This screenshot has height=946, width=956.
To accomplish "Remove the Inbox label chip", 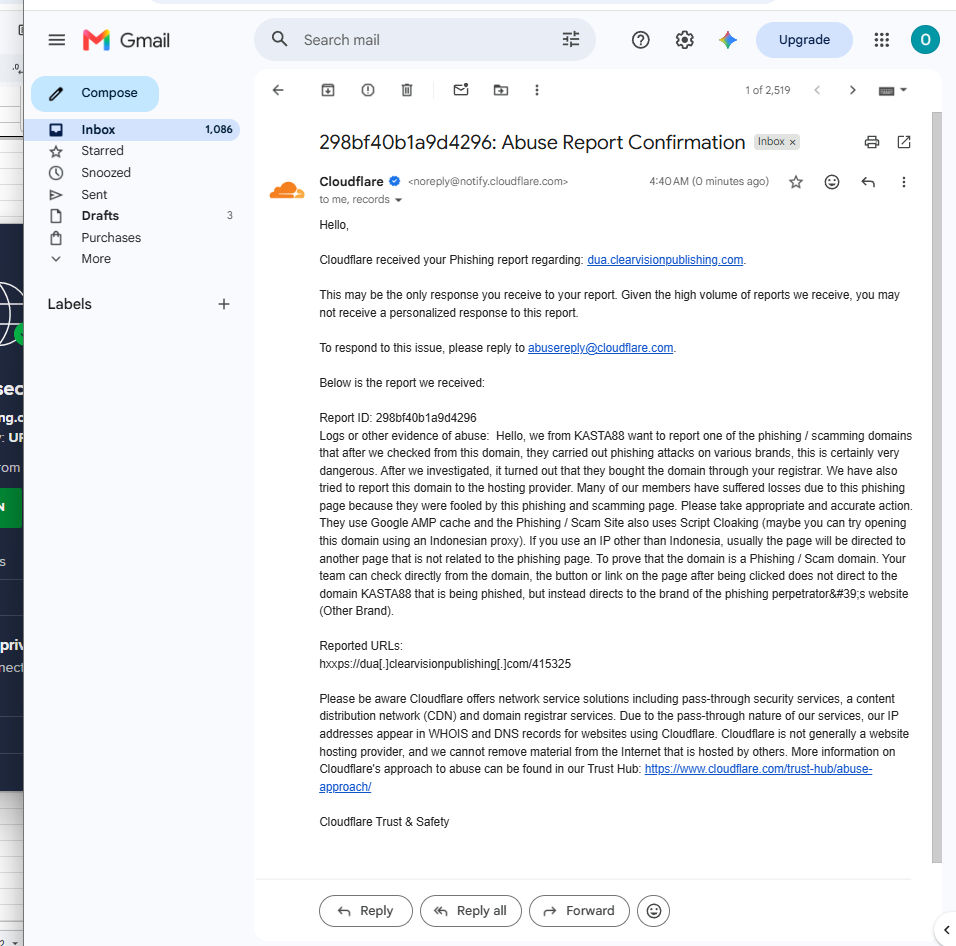I will pos(793,142).
